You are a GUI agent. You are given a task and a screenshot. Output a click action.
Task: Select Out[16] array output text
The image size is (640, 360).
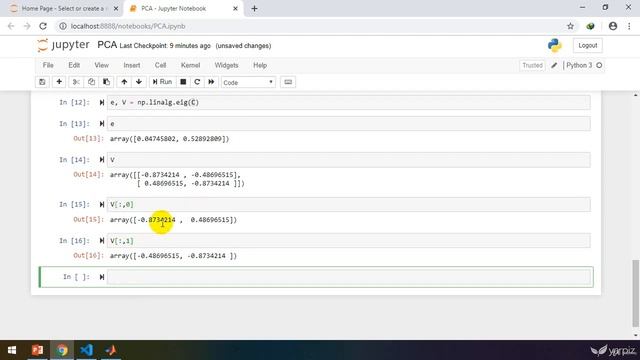coord(173,256)
